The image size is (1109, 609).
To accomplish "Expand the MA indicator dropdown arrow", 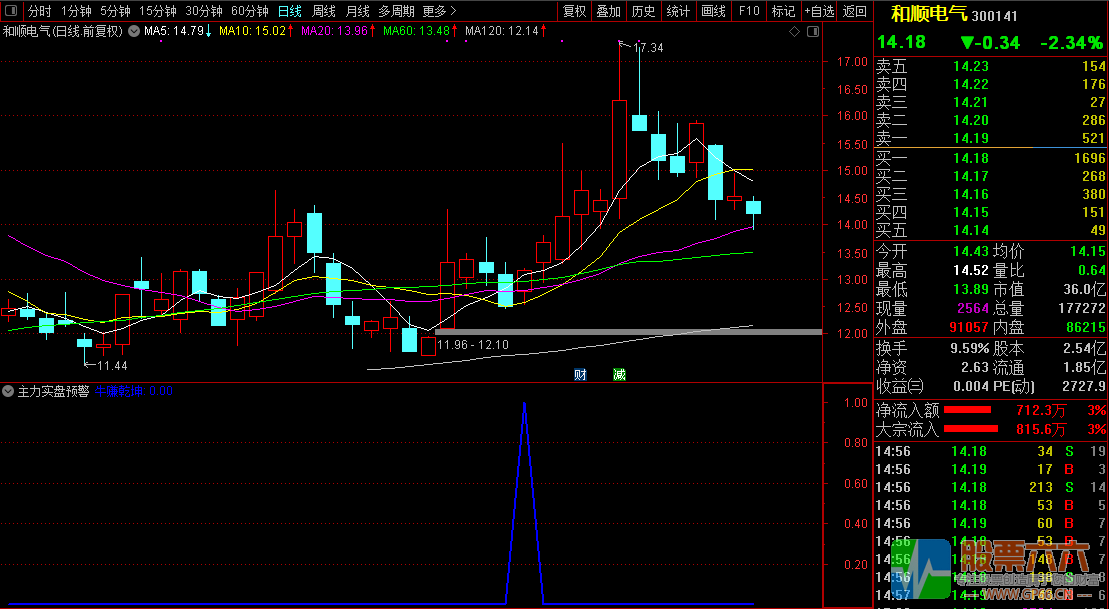I will [x=134, y=31].
